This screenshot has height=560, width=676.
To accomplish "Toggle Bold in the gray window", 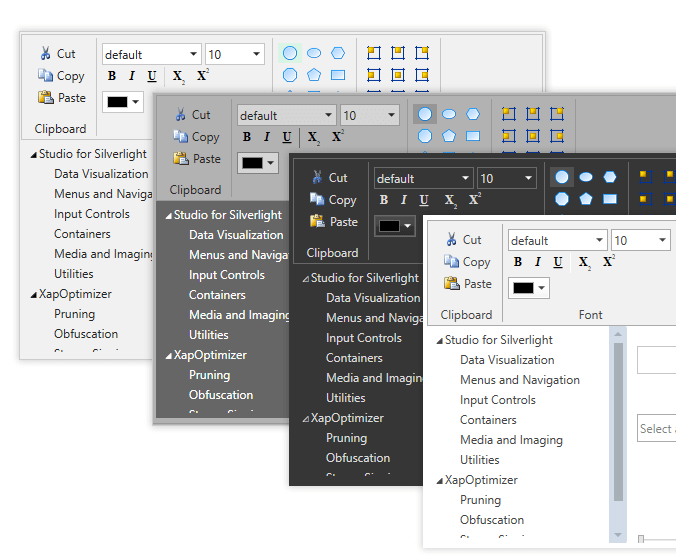I will [247, 137].
